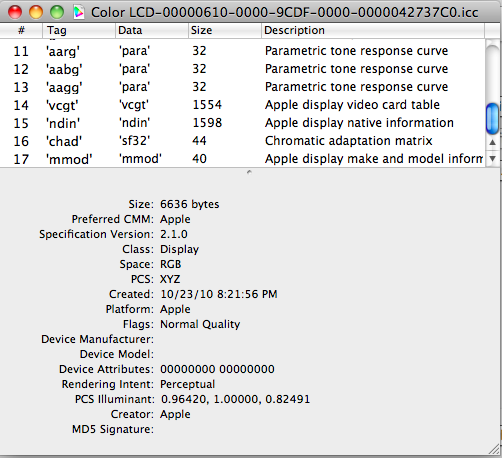Screen dimensions: 502x458
Task: Click 'Apple display make and model' description
Action: coord(374,159)
